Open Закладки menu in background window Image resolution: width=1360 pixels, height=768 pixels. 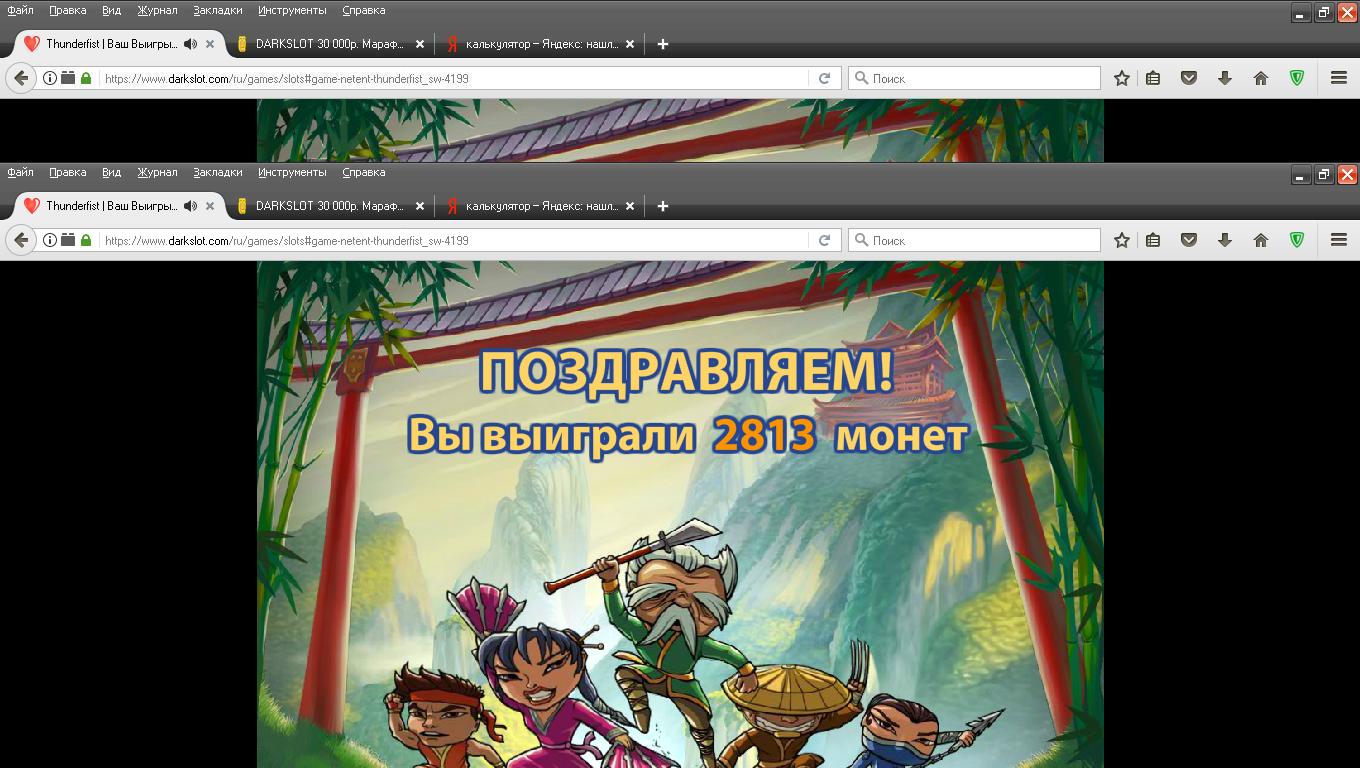pos(217,10)
